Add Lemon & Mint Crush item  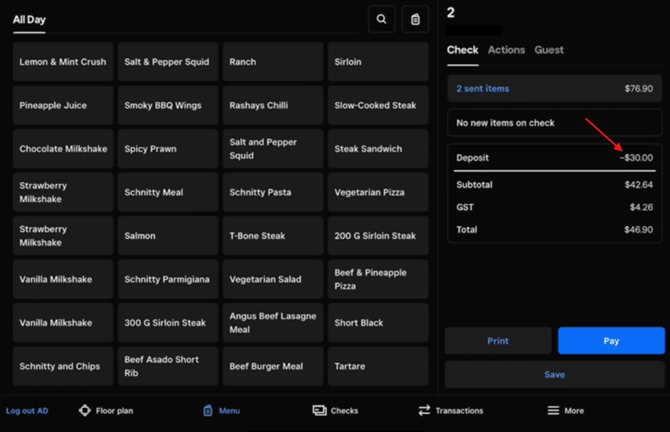tap(63, 62)
